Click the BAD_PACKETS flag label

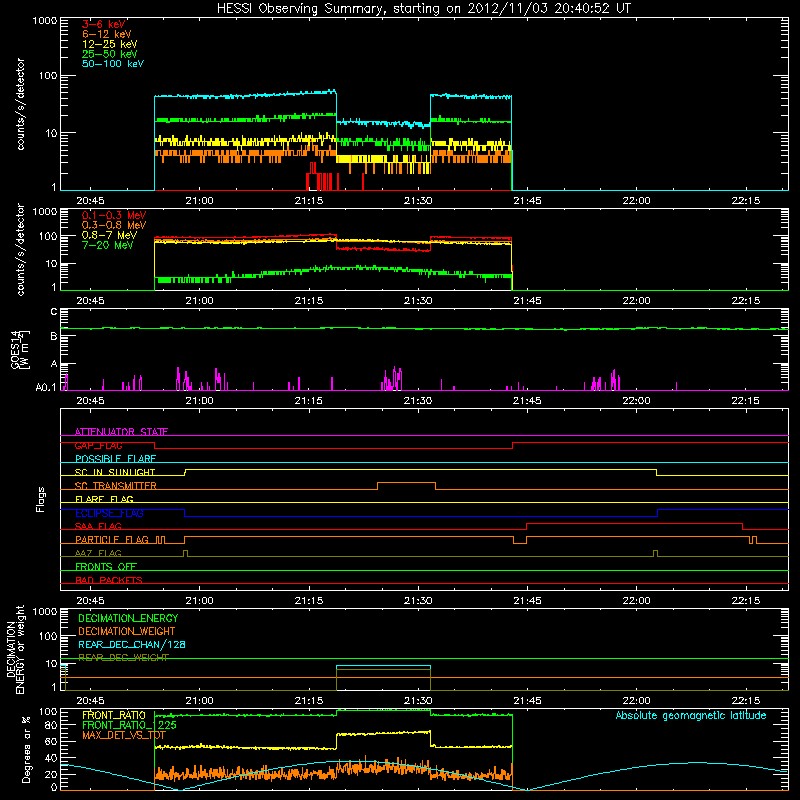coord(109,580)
